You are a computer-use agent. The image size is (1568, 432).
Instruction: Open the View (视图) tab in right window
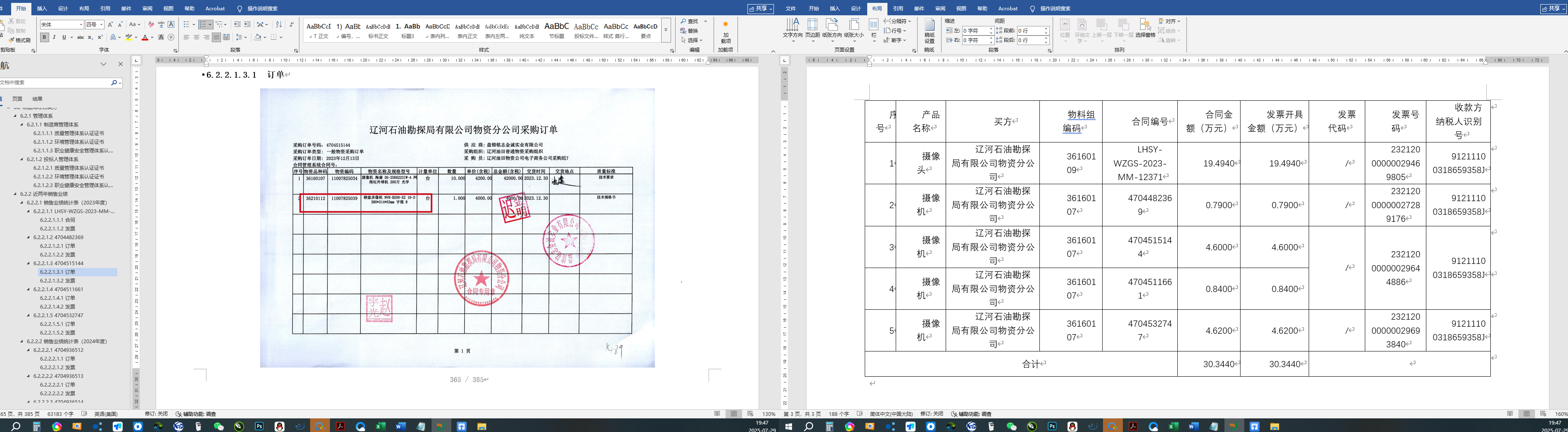(x=961, y=9)
